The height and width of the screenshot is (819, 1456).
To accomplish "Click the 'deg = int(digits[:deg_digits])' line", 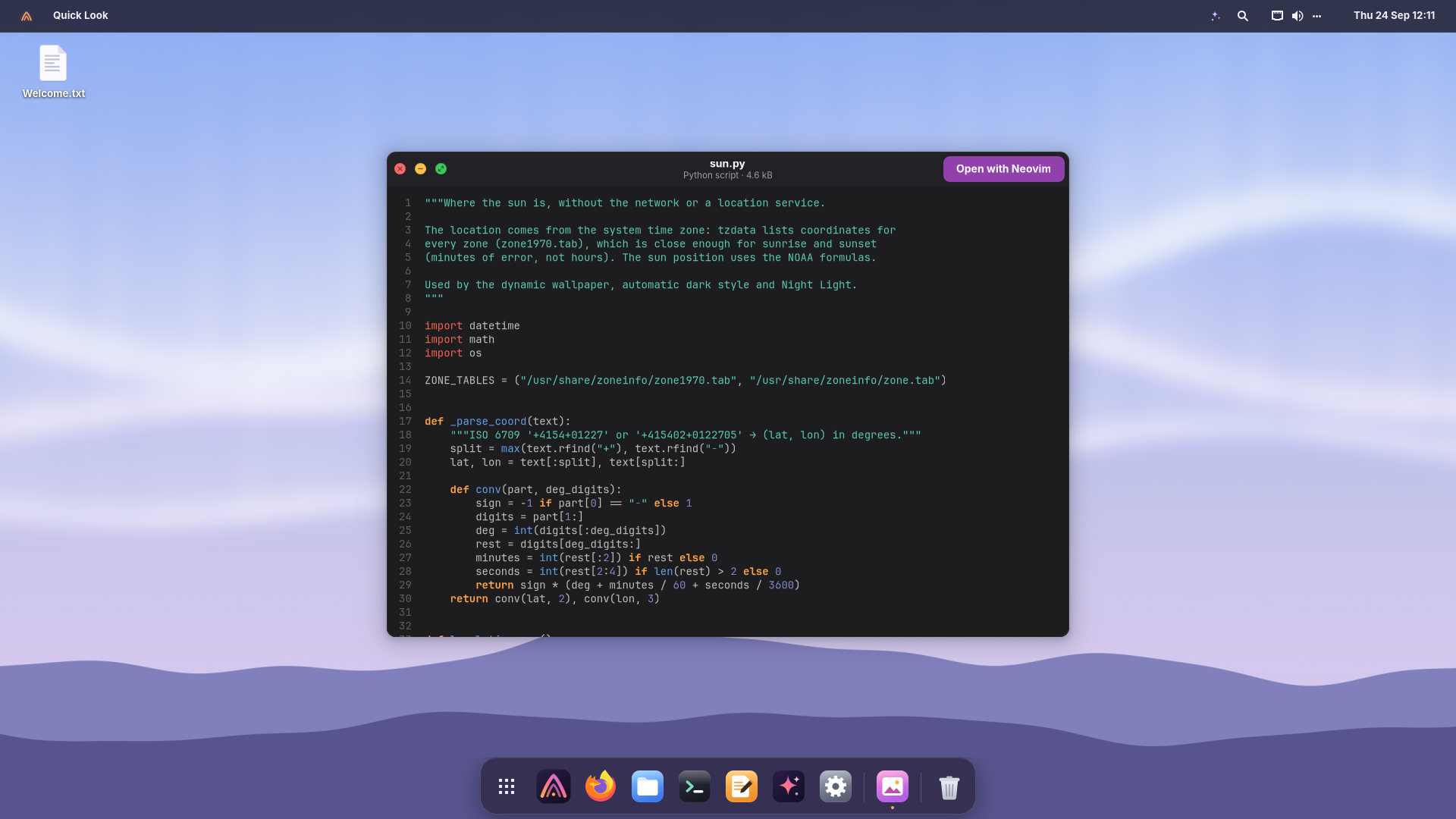I will tap(570, 531).
